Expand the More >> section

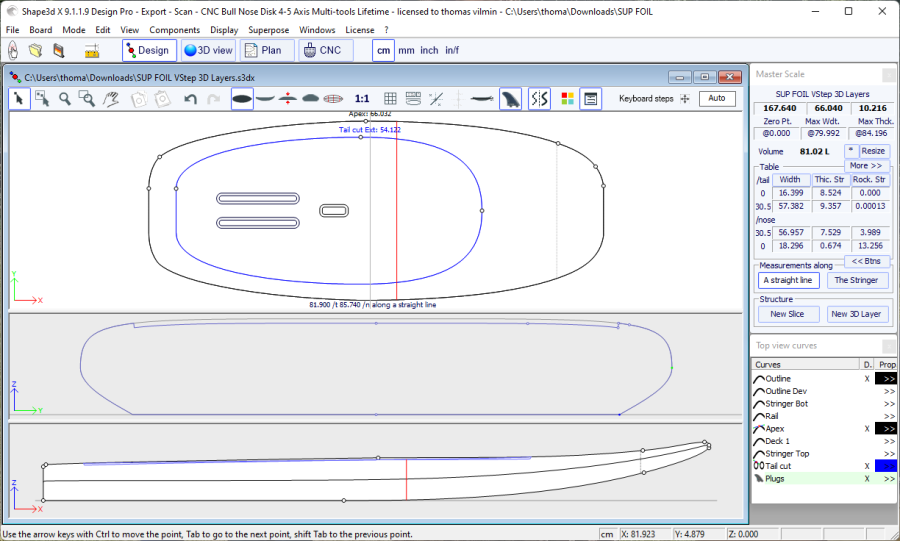coord(866,165)
